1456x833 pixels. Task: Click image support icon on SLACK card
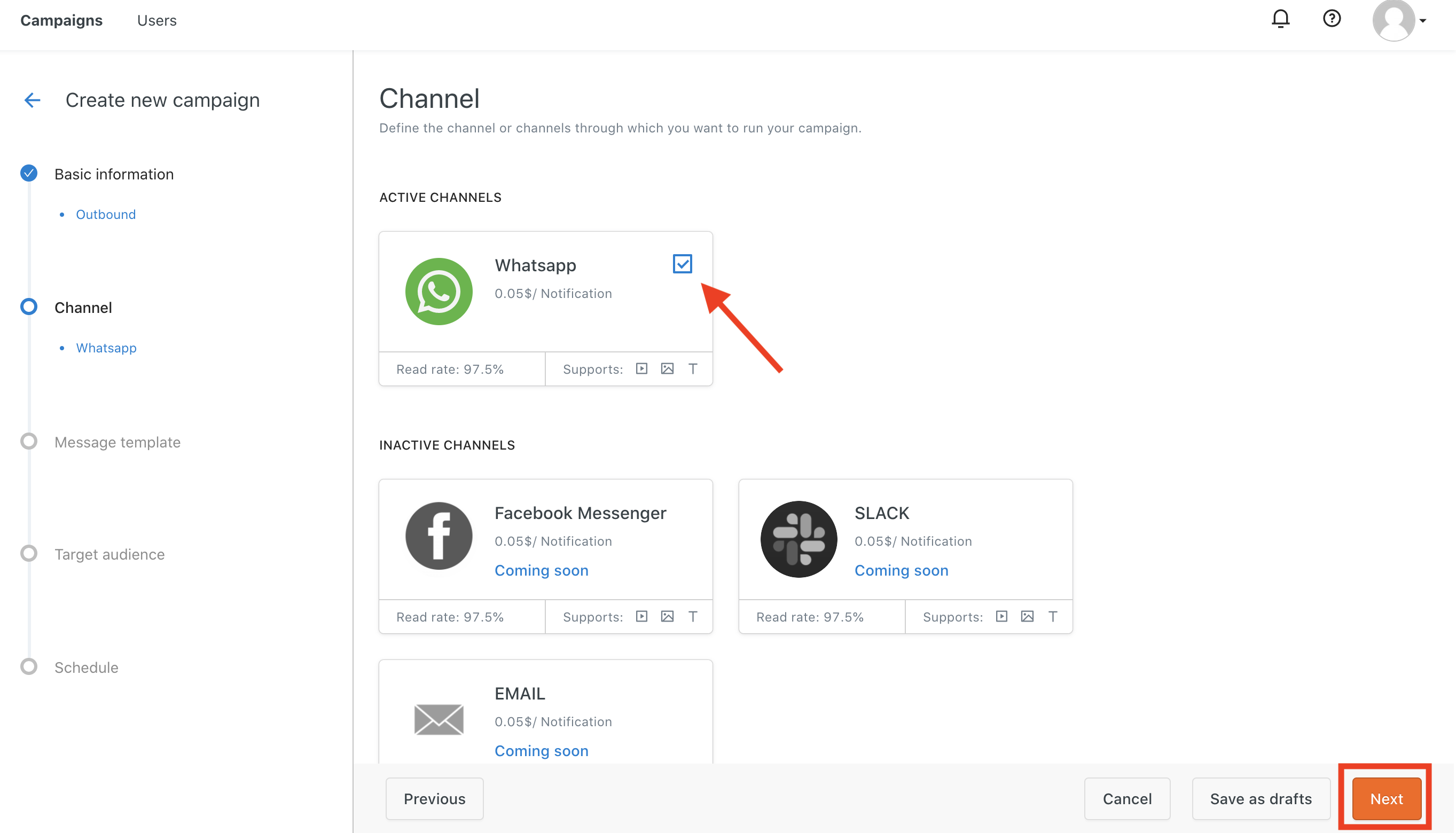coord(1028,616)
